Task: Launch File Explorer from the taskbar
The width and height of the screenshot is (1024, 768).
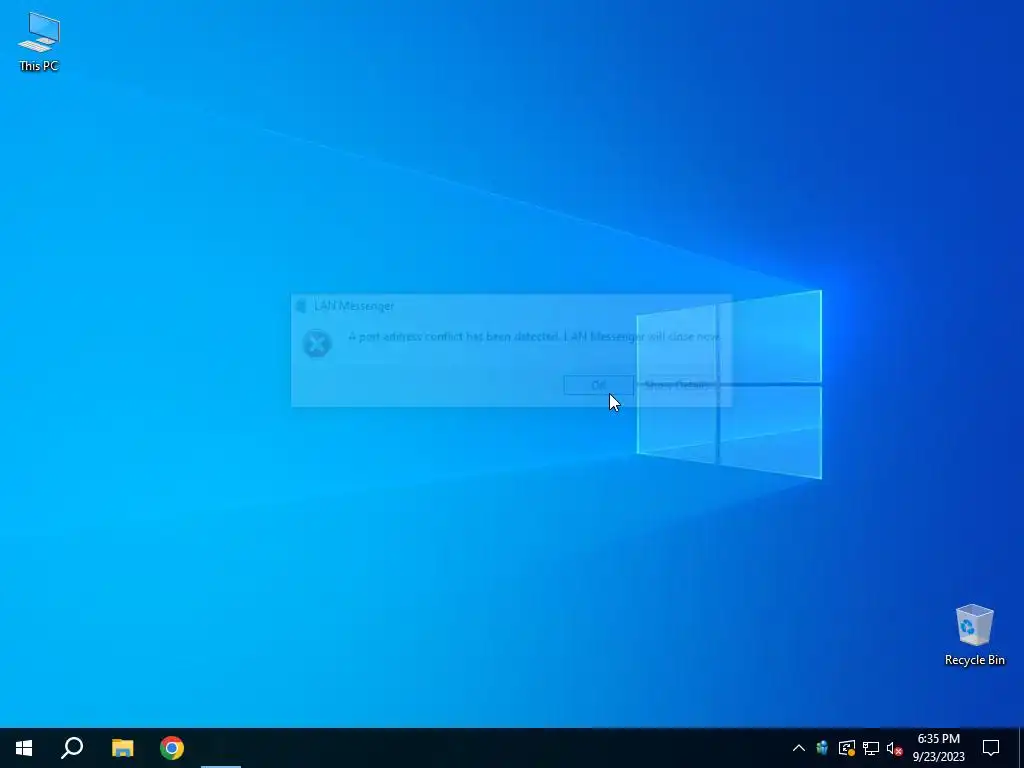Action: [x=122, y=748]
